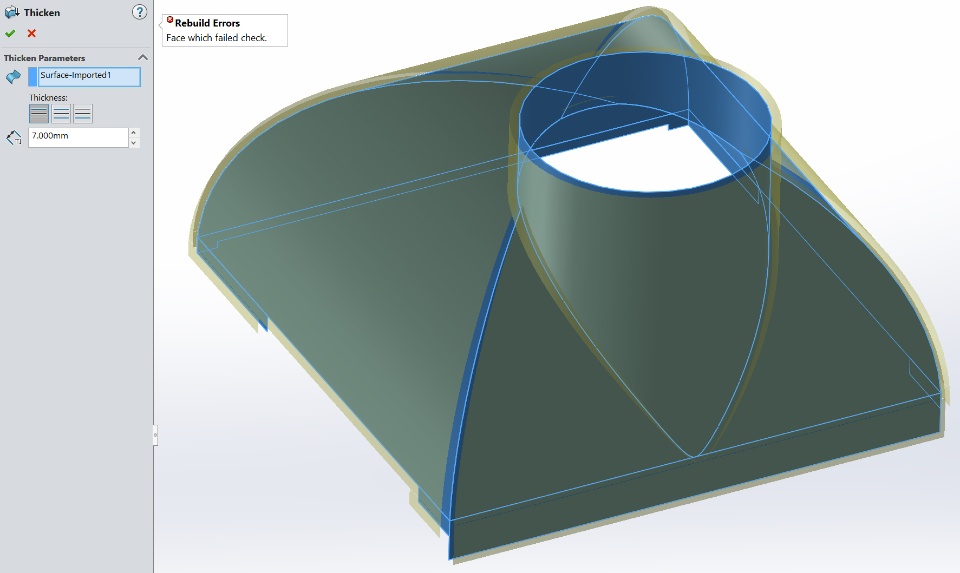Screen dimensions: 960x573
Task: Choose Thicken Side 1 option
Action: click(x=39, y=114)
